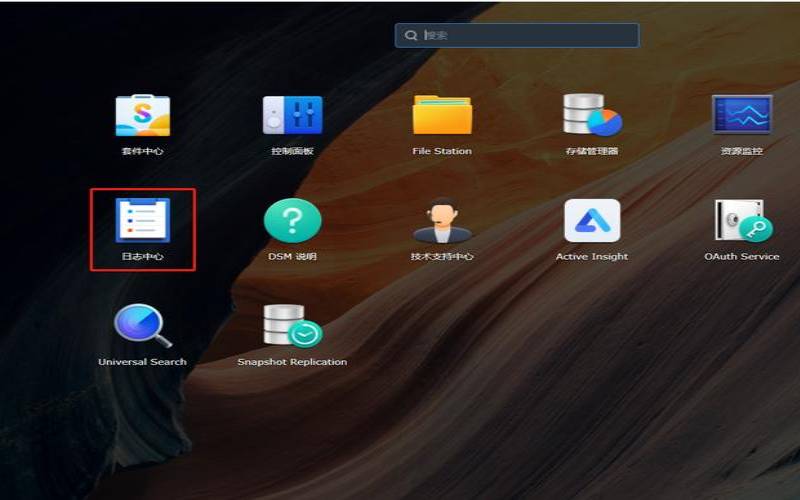This screenshot has width=800, height=500.
Task: Open the 套件中心 Package Center icon
Action: coord(142,115)
